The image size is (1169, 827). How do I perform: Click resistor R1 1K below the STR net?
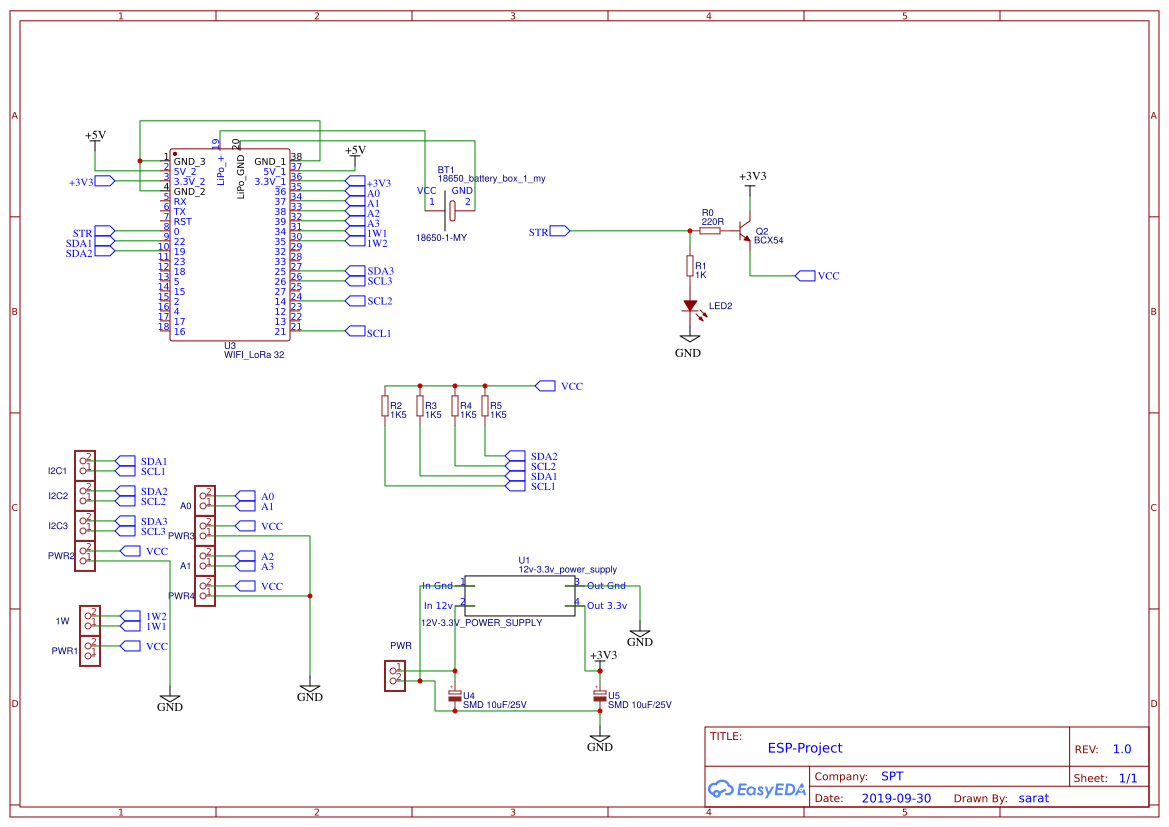(x=690, y=267)
